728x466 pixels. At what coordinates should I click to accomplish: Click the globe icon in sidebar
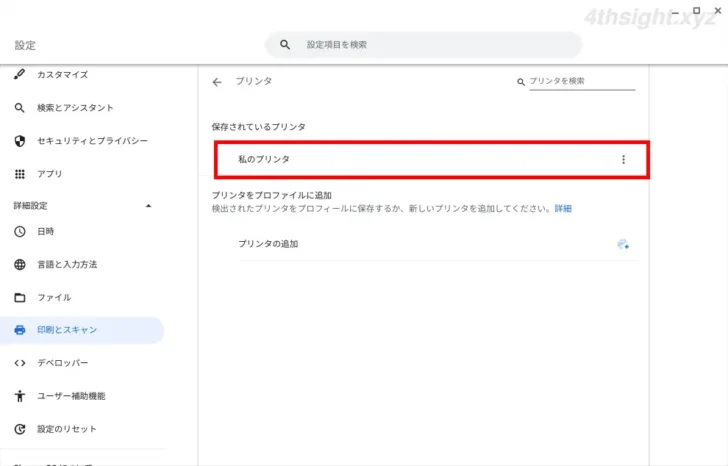click(x=20, y=265)
